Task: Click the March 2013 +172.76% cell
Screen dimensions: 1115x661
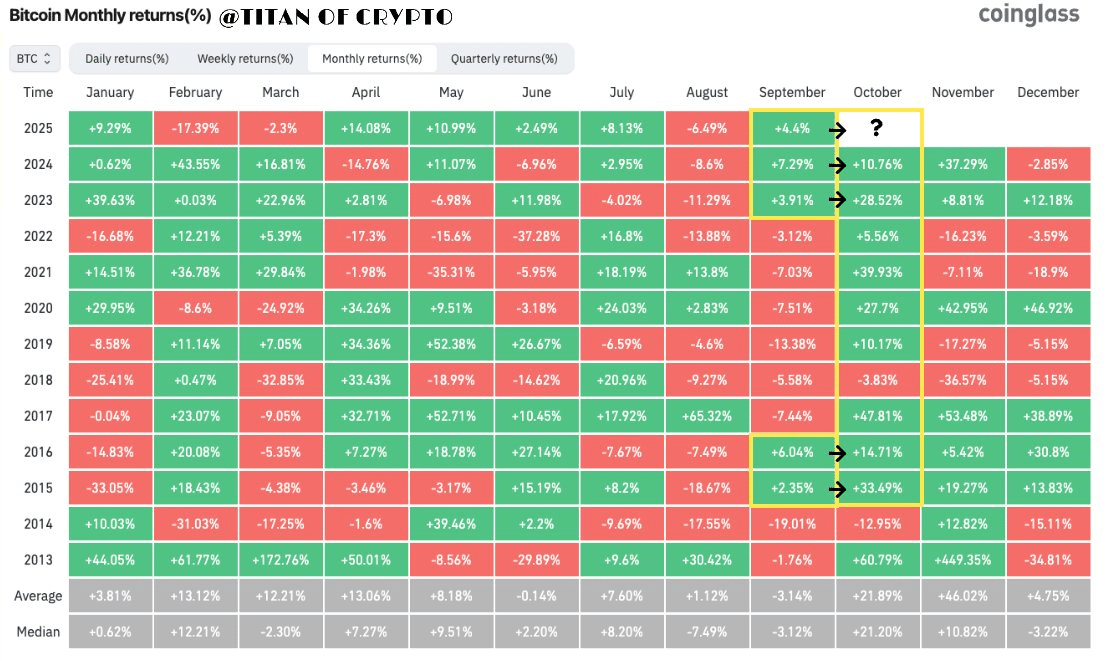Action: 280,560
